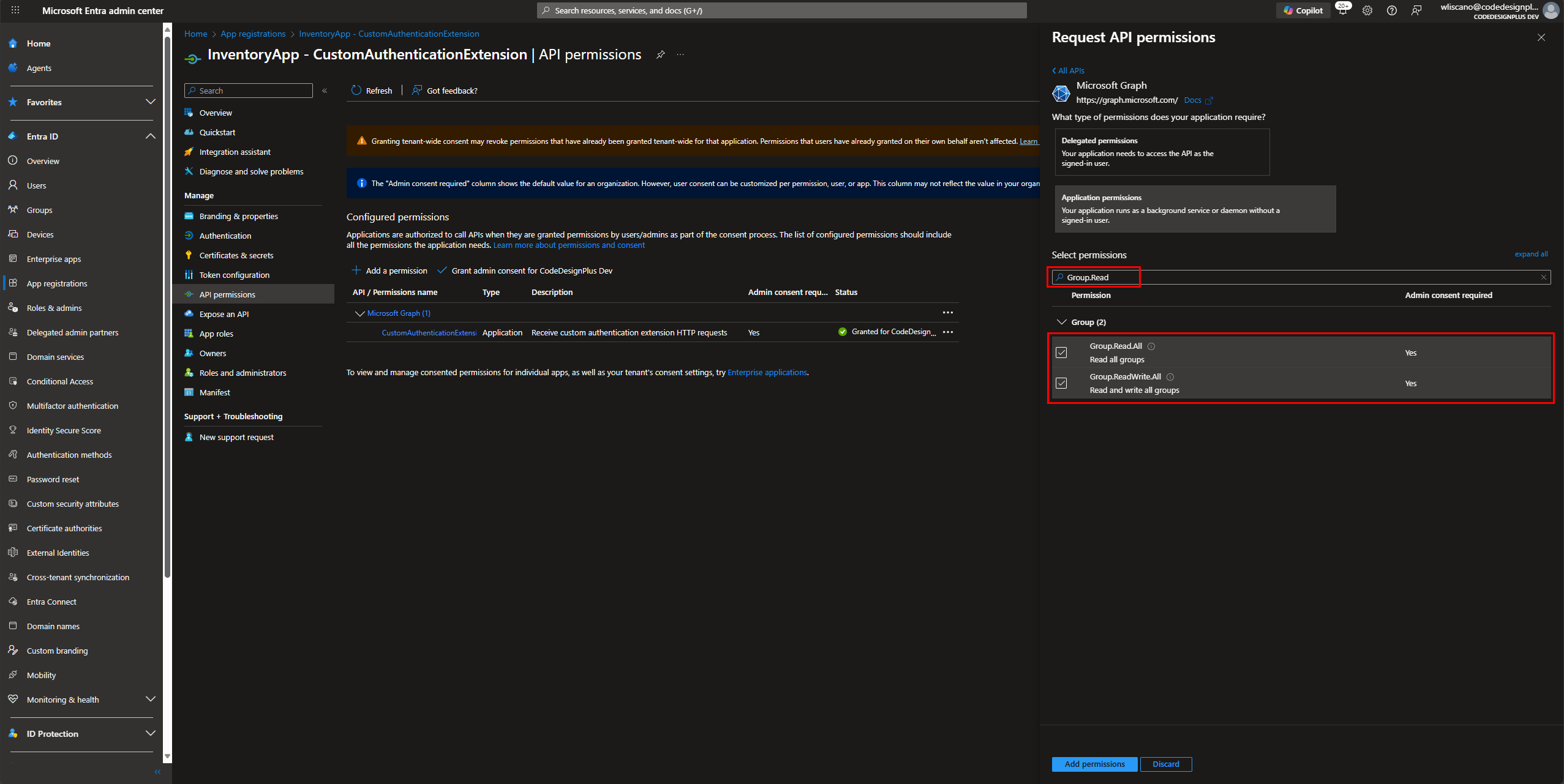The width and height of the screenshot is (1564, 784).
Task: Open Branding & properties
Action: point(238,216)
